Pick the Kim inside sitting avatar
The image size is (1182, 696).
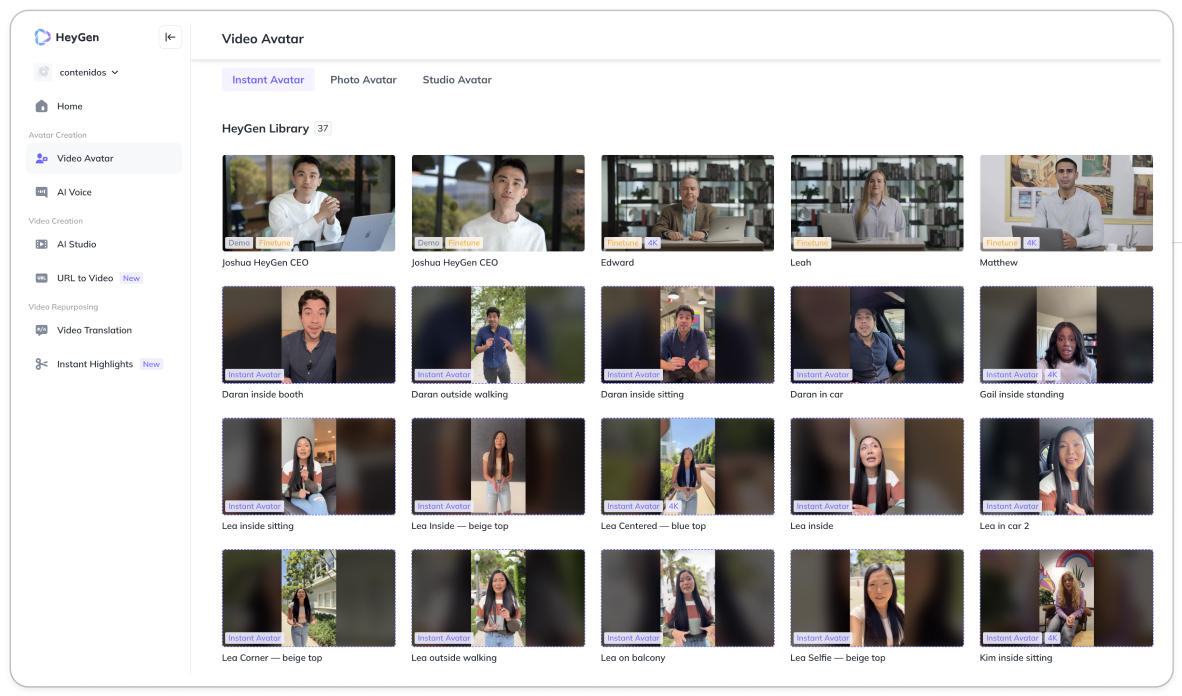(x=1066, y=597)
